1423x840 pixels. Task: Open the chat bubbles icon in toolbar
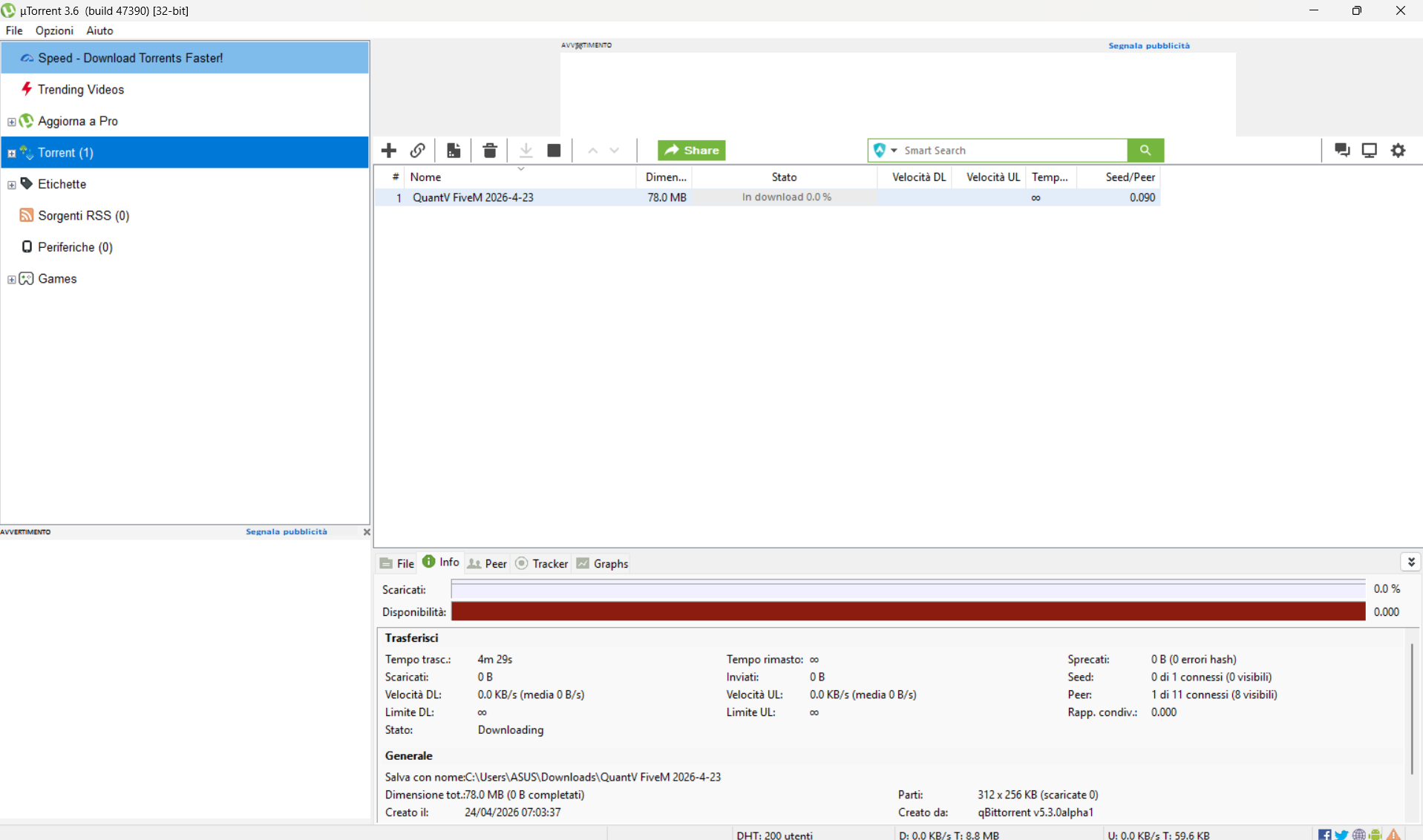(1342, 151)
